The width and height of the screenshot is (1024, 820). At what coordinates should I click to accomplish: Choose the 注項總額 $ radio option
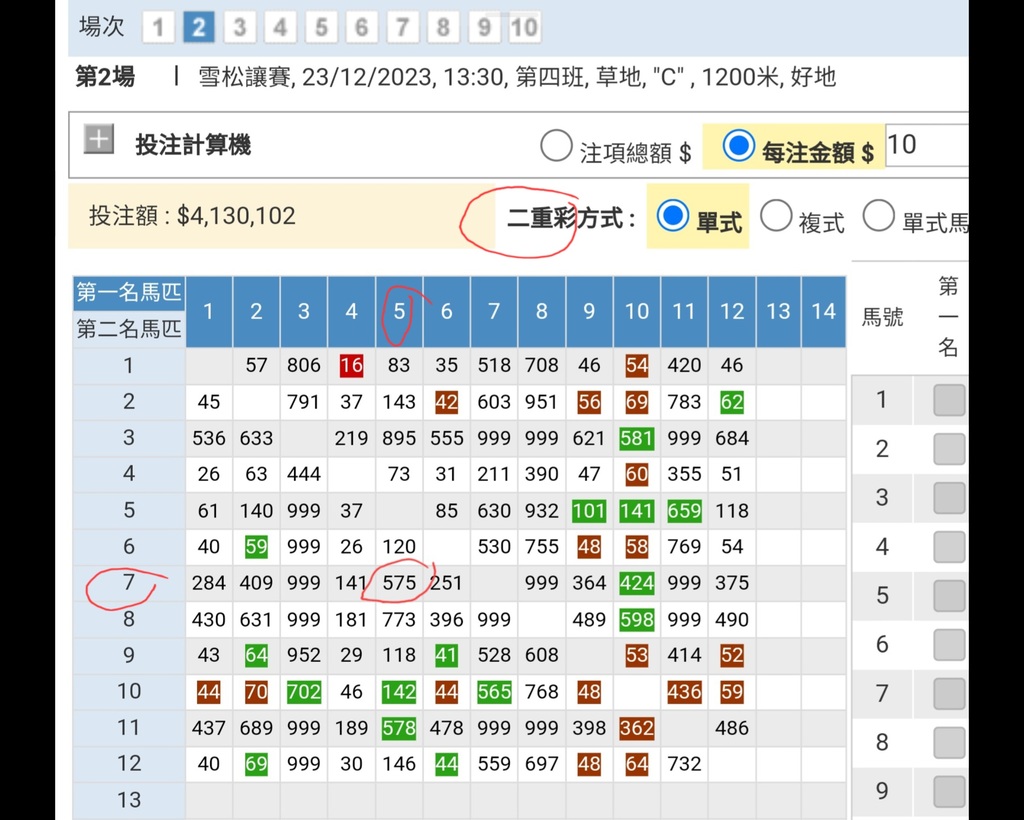556,147
